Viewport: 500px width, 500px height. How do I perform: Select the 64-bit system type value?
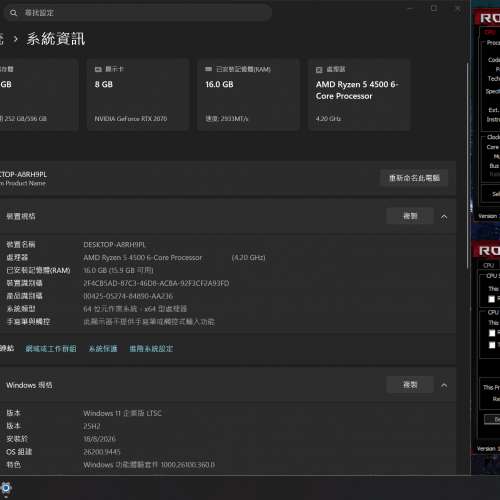(135, 309)
